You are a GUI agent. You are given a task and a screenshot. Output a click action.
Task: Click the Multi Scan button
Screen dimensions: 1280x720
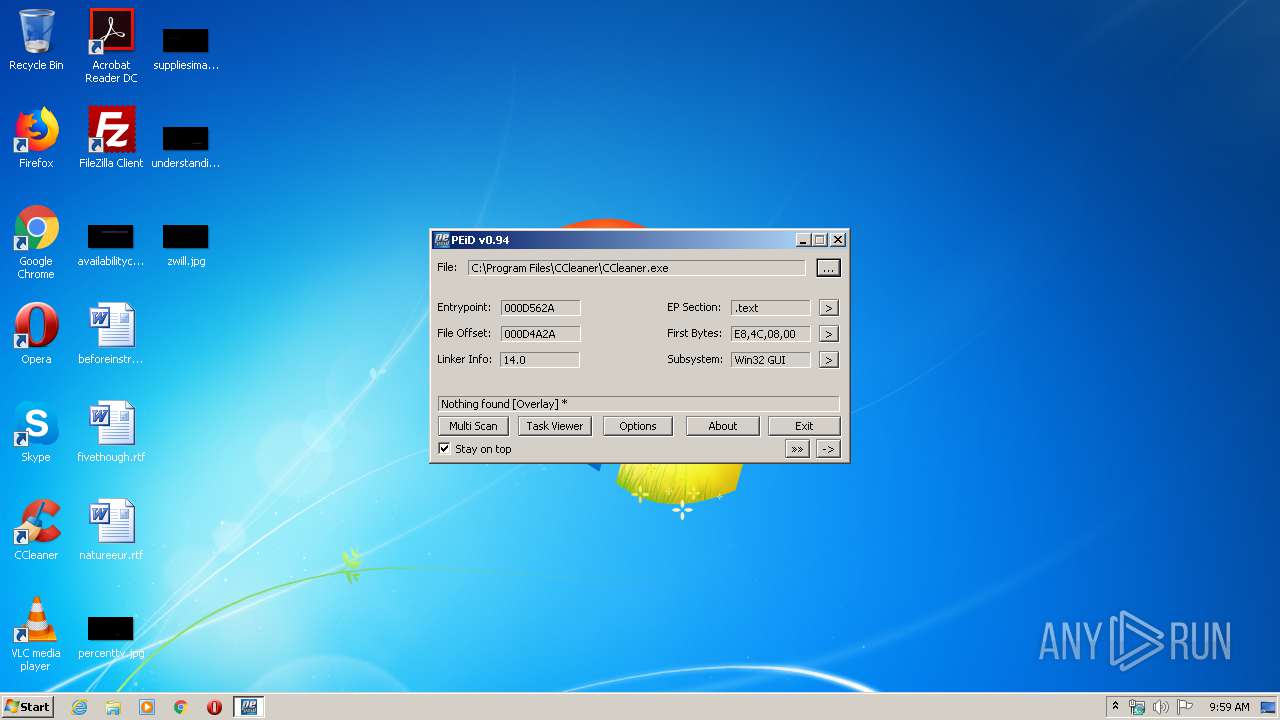(x=473, y=426)
